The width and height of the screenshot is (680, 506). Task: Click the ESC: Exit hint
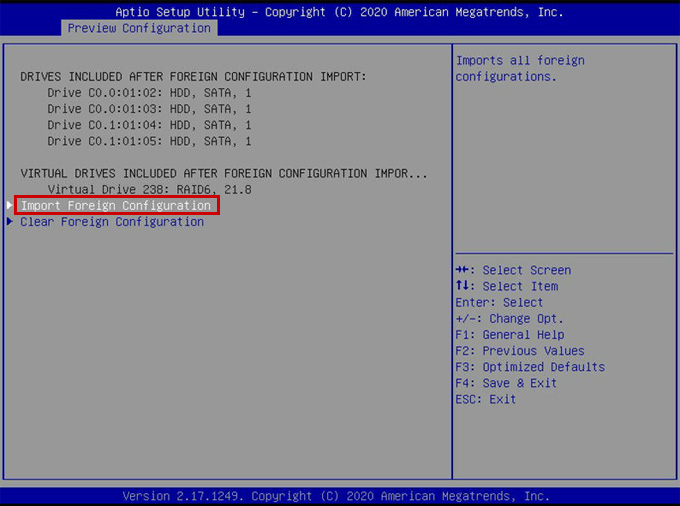point(485,399)
